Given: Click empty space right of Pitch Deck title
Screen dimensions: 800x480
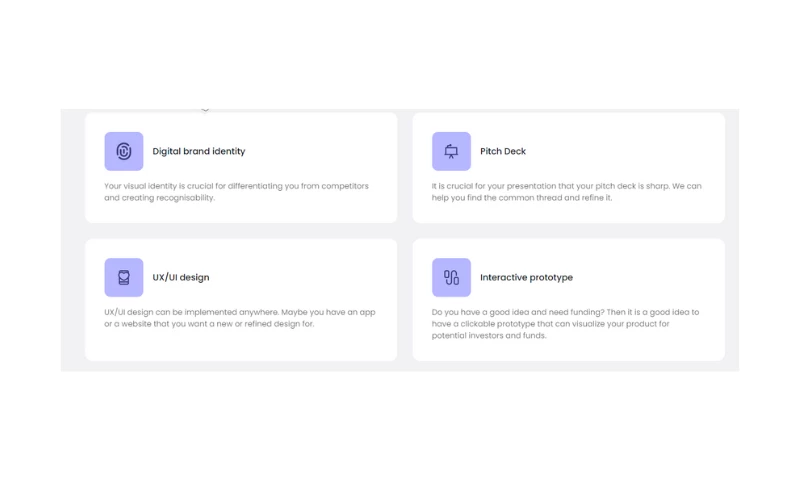Looking at the screenshot, I should (620, 152).
